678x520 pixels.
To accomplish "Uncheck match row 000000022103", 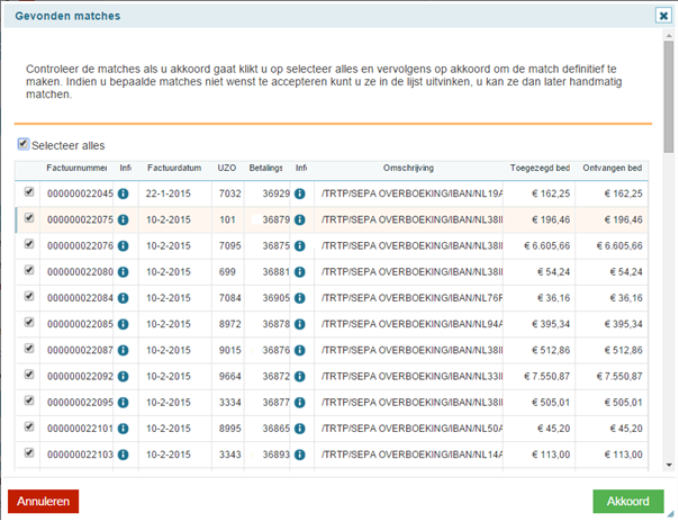I will (29, 453).
